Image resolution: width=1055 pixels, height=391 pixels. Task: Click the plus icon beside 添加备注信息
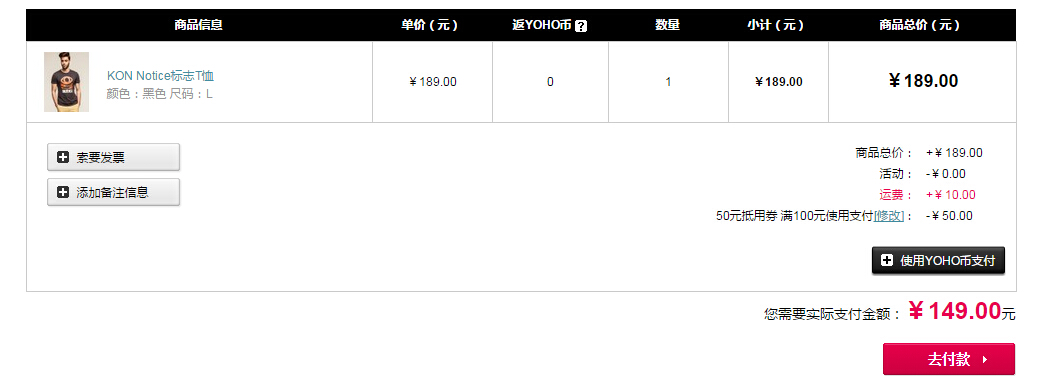63,192
